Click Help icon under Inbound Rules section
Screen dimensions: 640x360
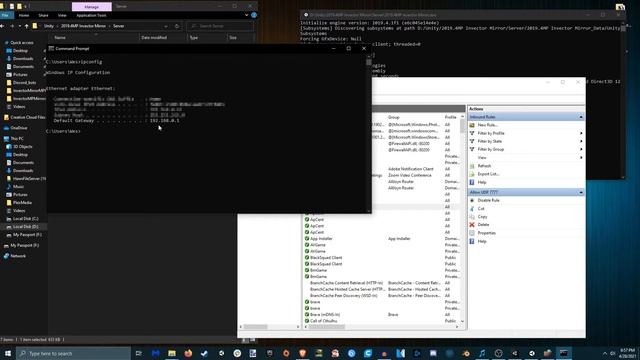point(472,182)
